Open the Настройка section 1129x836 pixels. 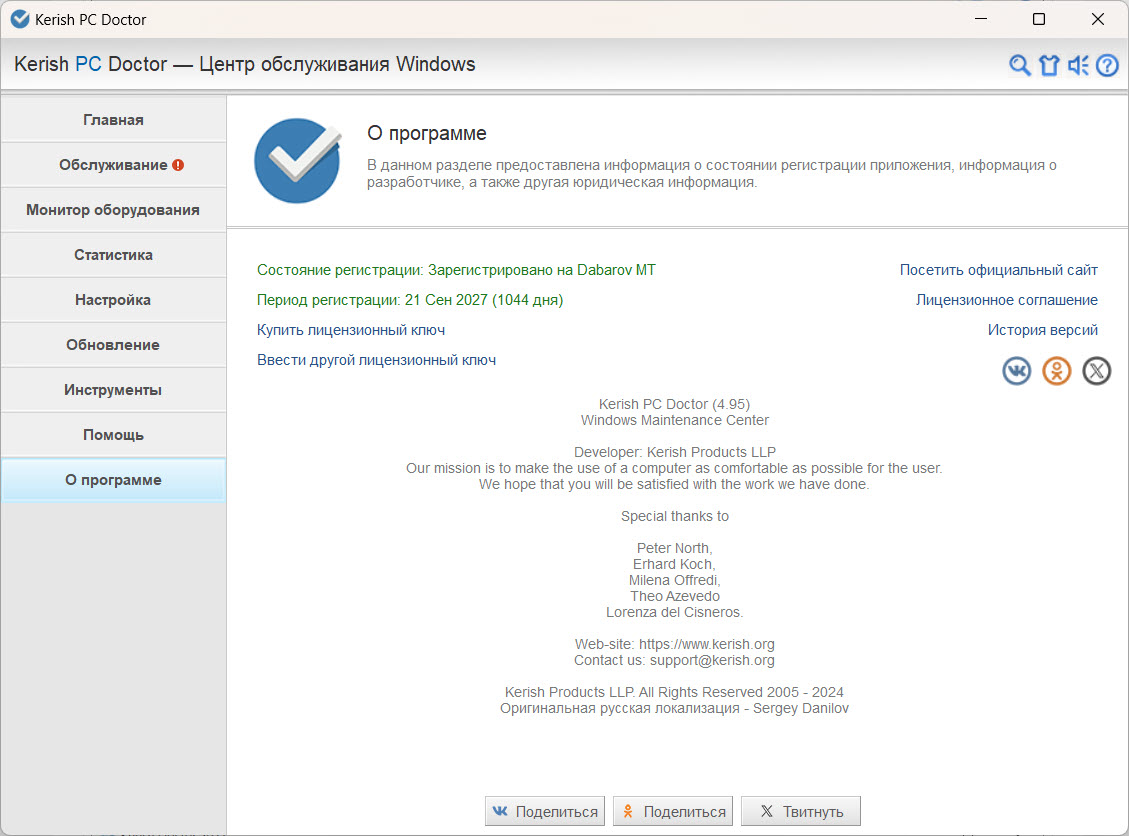(x=113, y=300)
